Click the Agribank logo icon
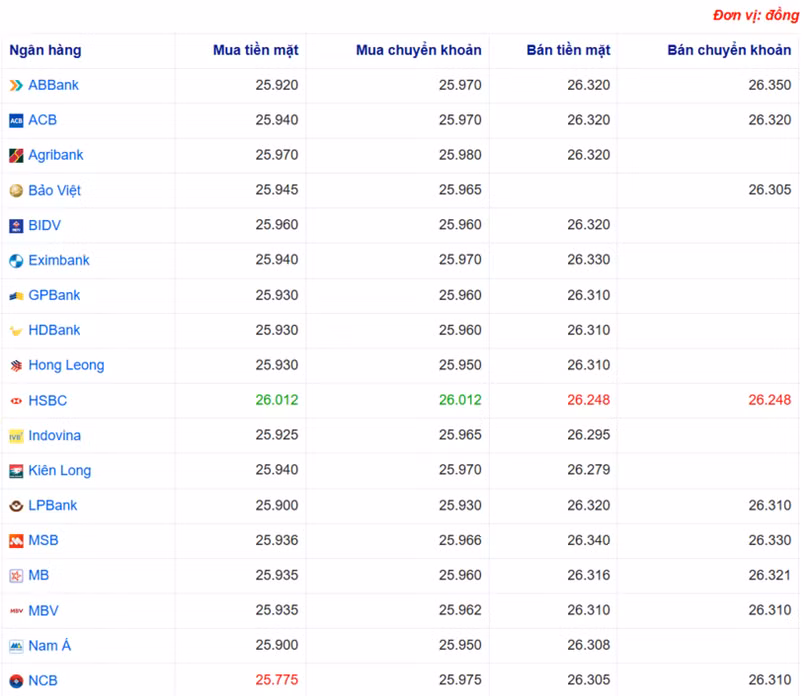This screenshot has height=696, width=810. click(15, 155)
